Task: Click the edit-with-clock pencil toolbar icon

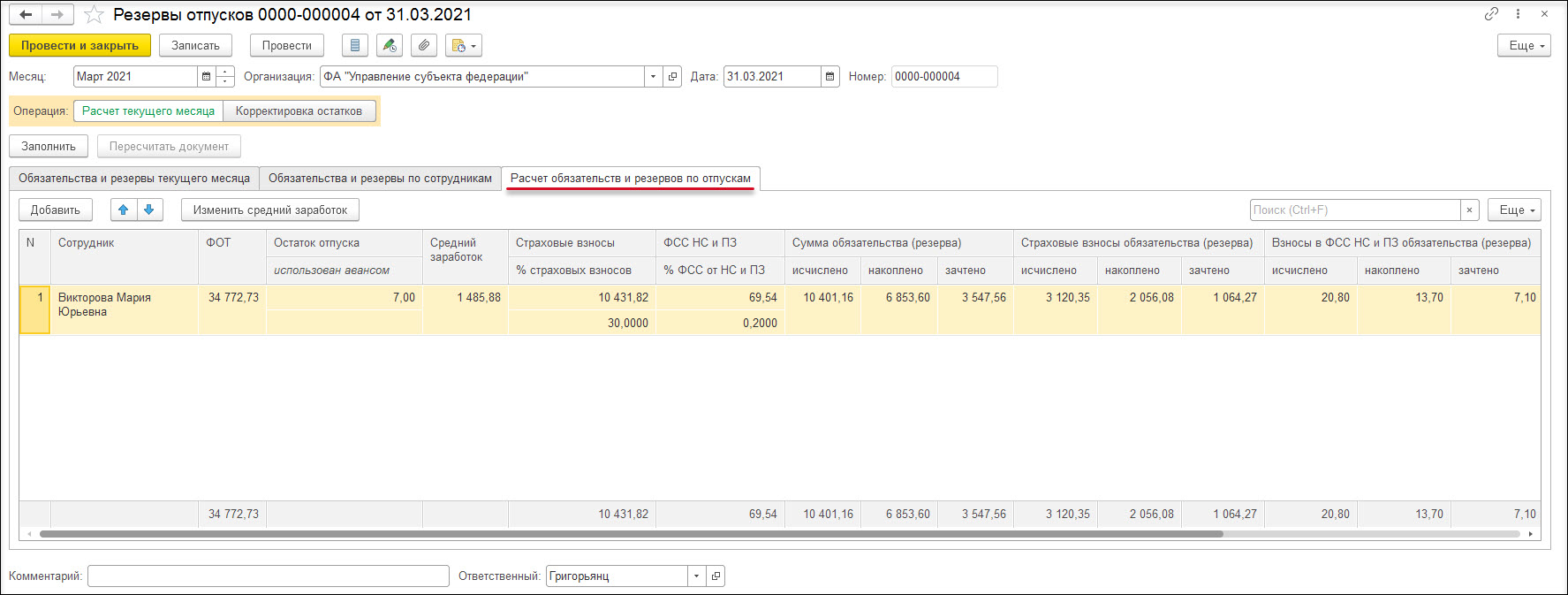Action: (x=390, y=46)
